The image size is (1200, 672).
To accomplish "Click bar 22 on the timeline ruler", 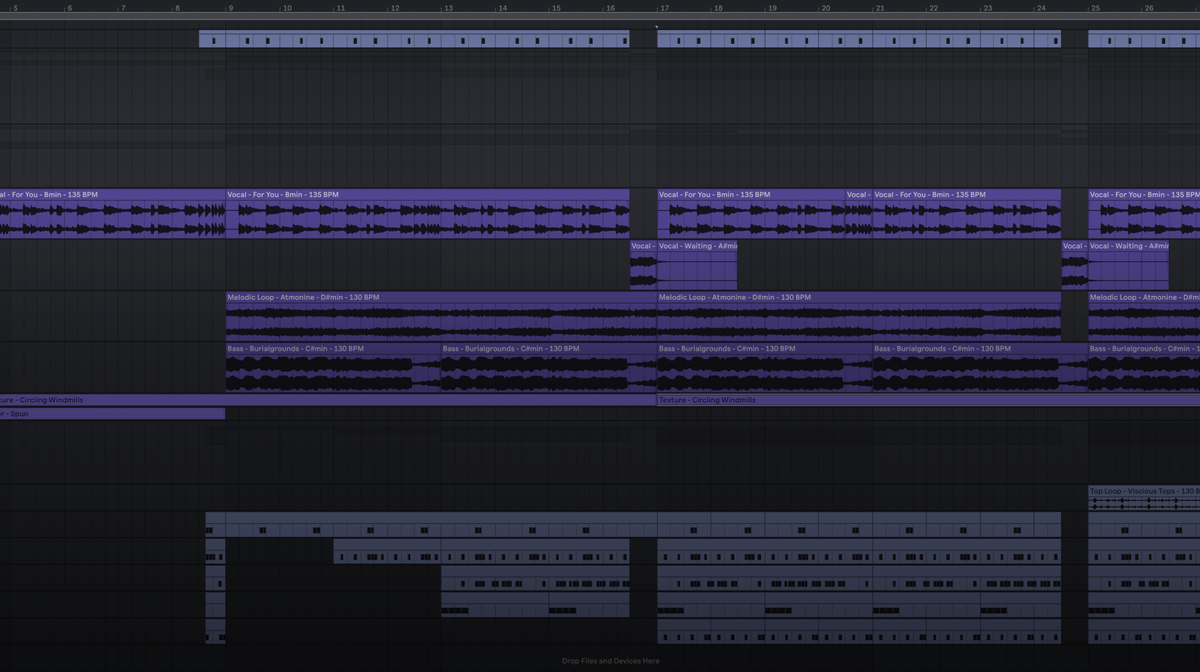I will [934, 8].
